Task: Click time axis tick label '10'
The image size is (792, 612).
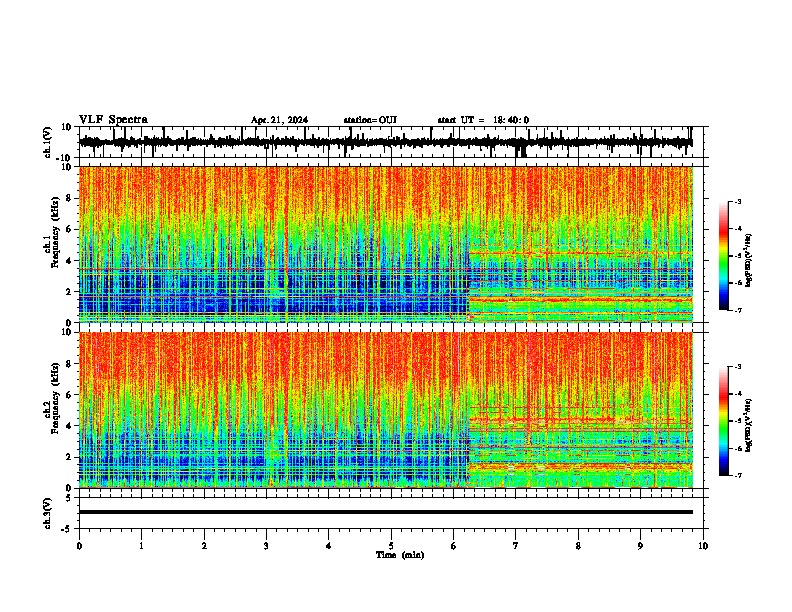Action: (x=703, y=546)
